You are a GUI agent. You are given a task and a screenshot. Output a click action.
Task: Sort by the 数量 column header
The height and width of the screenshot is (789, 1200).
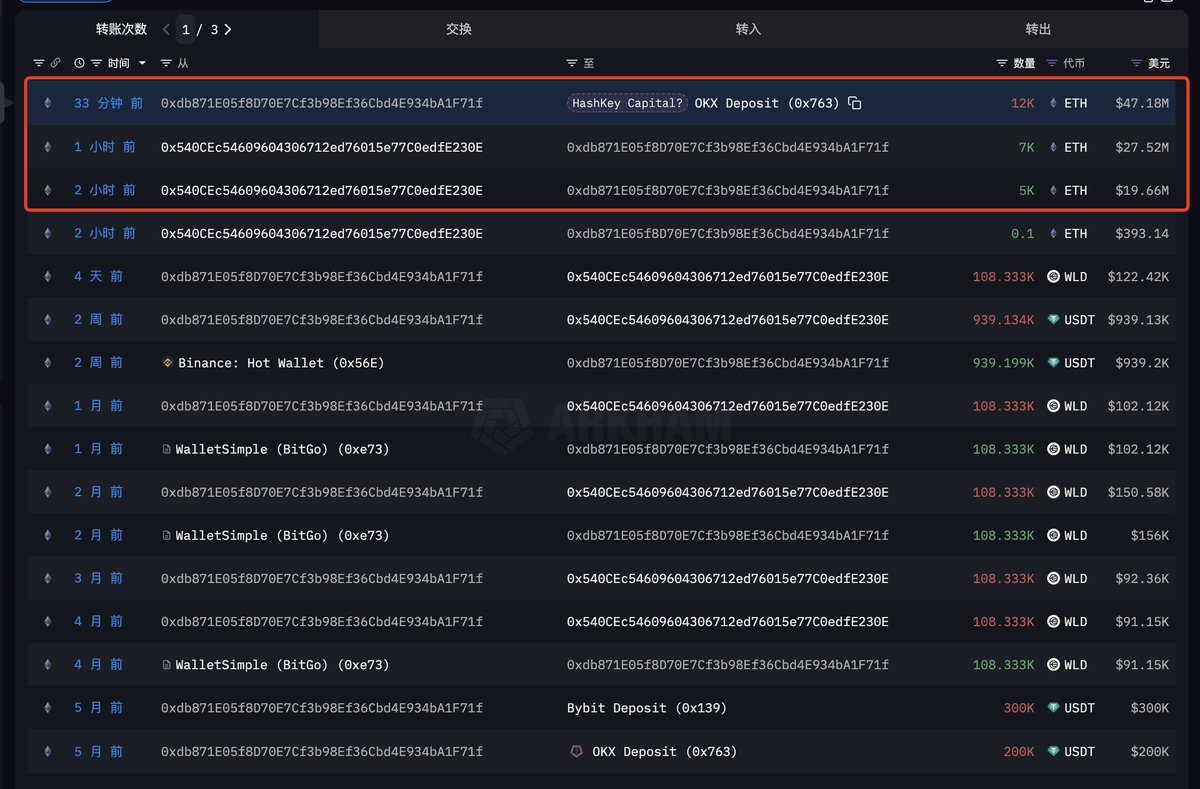(x=1024, y=63)
